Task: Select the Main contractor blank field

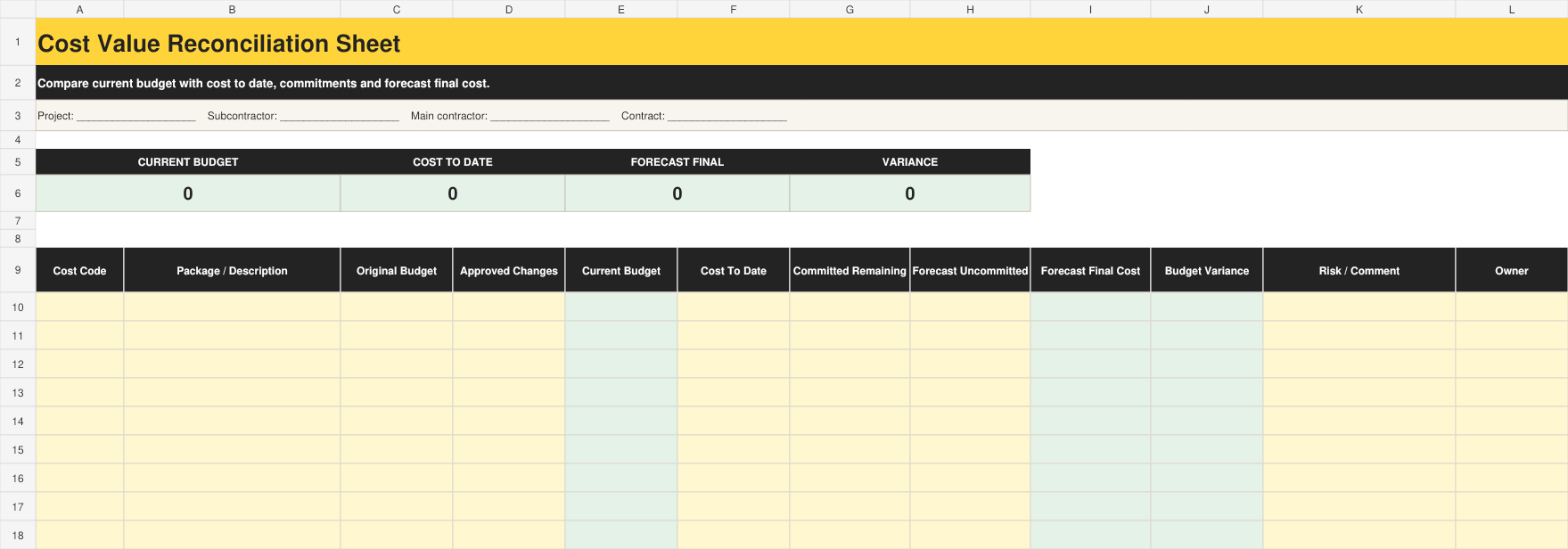Action: coord(550,117)
